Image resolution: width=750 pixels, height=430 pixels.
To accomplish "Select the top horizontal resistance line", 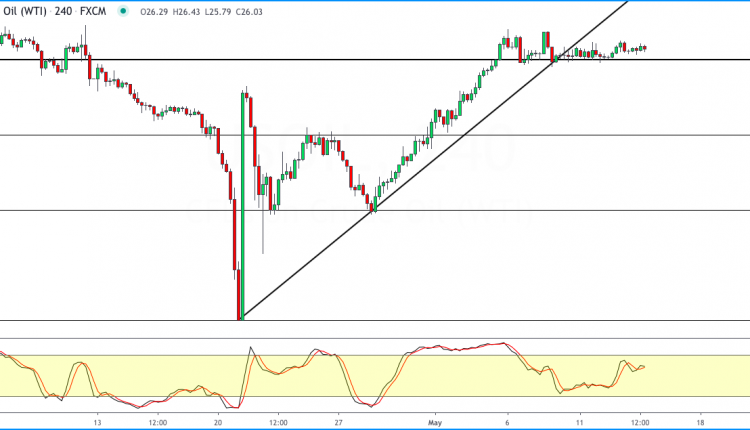I will 300,60.
